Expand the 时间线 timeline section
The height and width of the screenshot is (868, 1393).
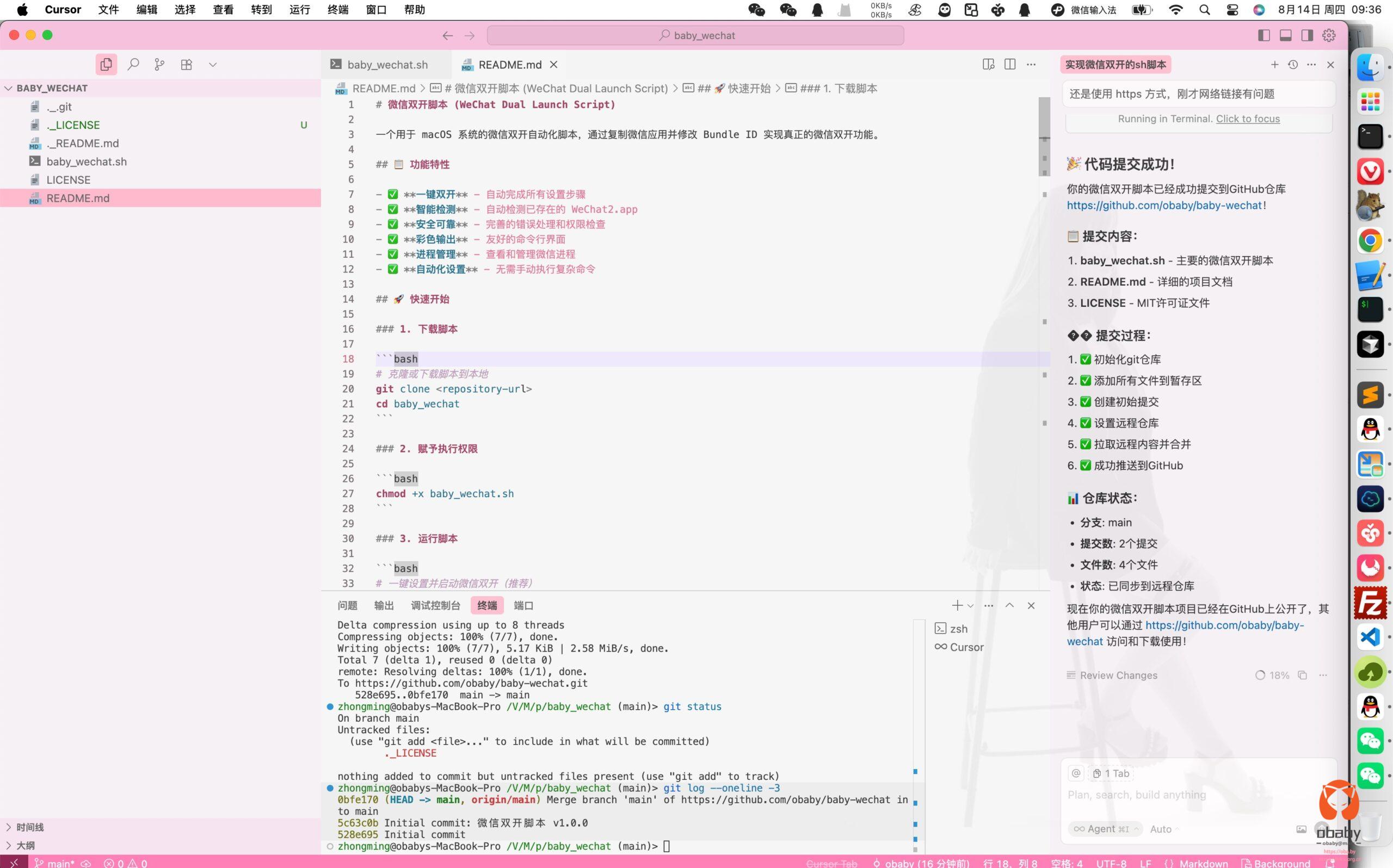coord(160,827)
